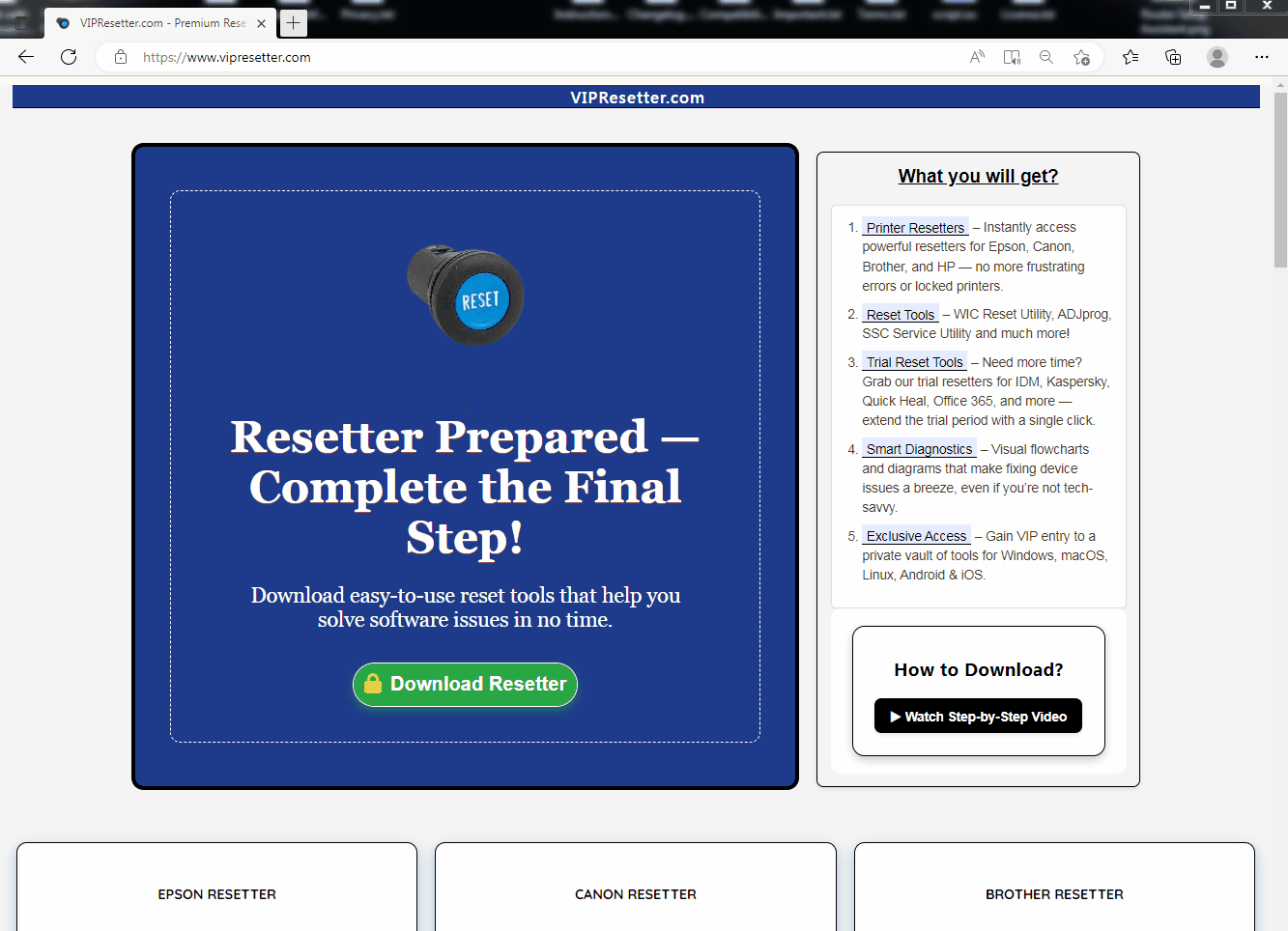
Task: Add this page to favorites
Action: click(1082, 57)
